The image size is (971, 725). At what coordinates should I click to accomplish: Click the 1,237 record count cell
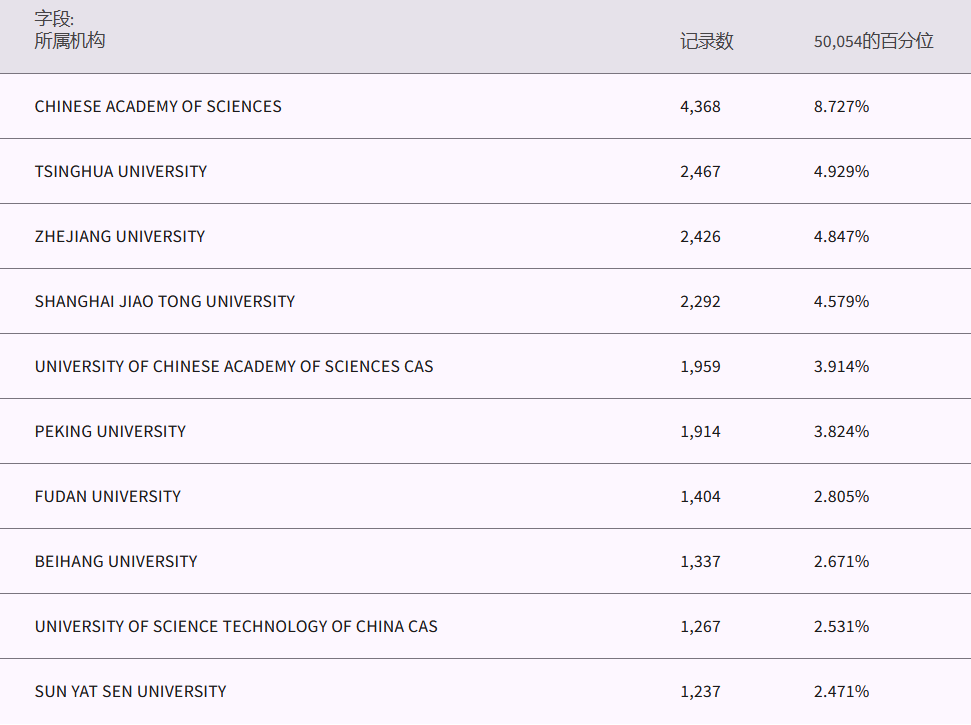click(700, 692)
